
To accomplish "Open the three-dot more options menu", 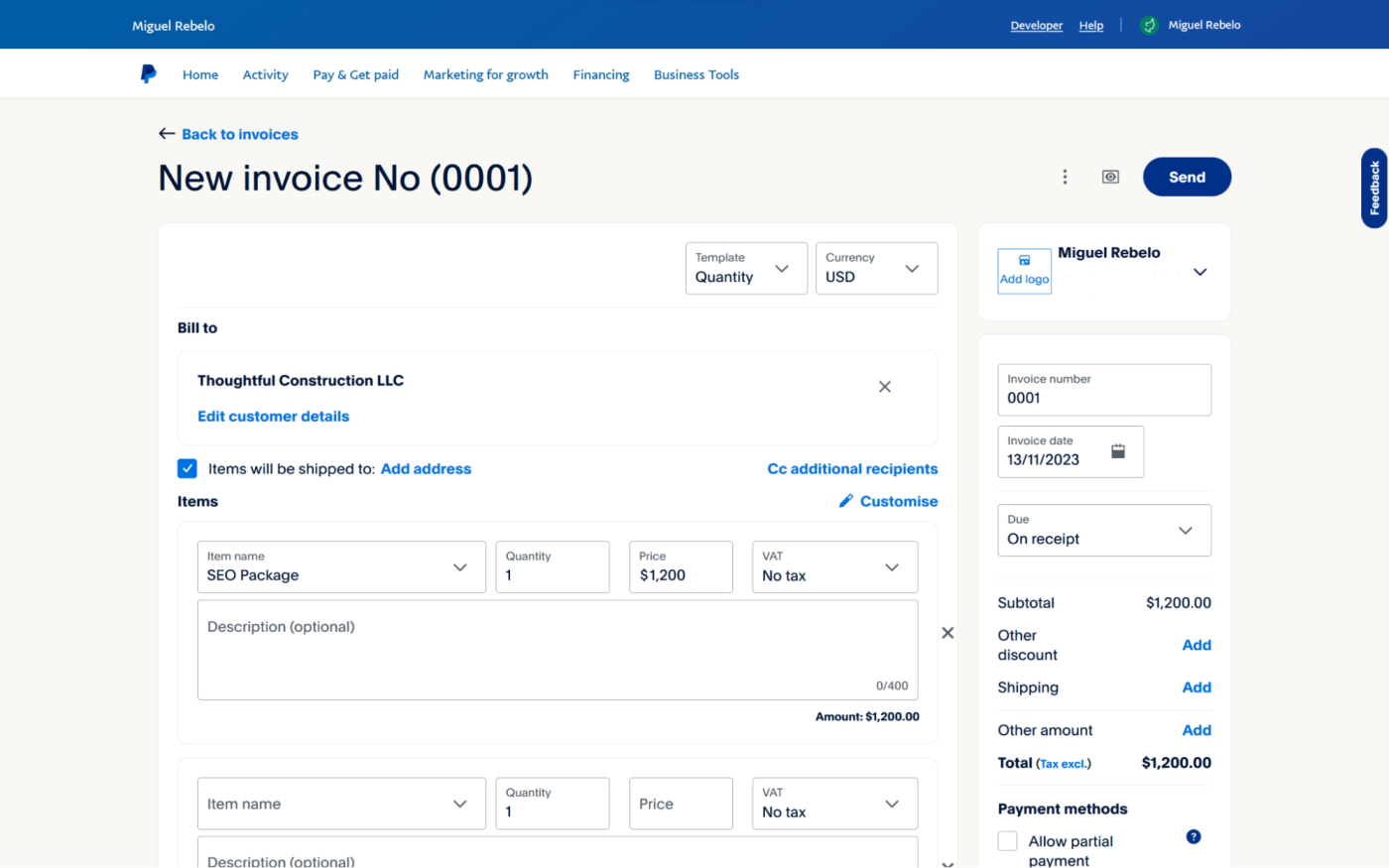I will 1065,177.
